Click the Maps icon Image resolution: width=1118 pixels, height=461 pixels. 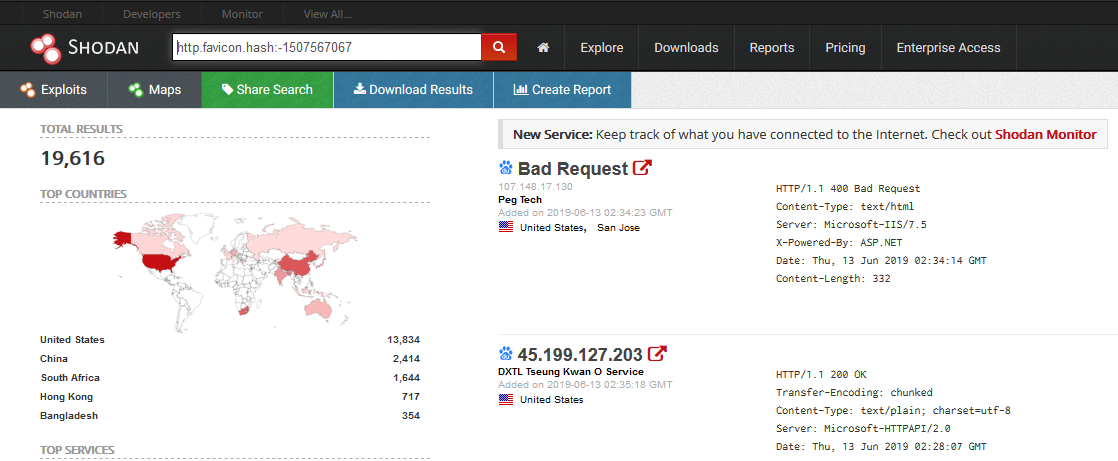(135, 90)
